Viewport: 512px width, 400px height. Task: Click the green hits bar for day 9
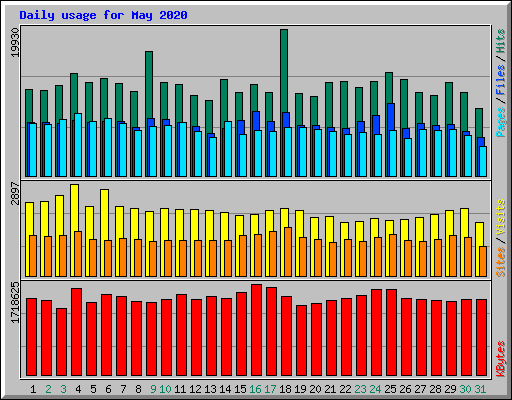click(149, 85)
